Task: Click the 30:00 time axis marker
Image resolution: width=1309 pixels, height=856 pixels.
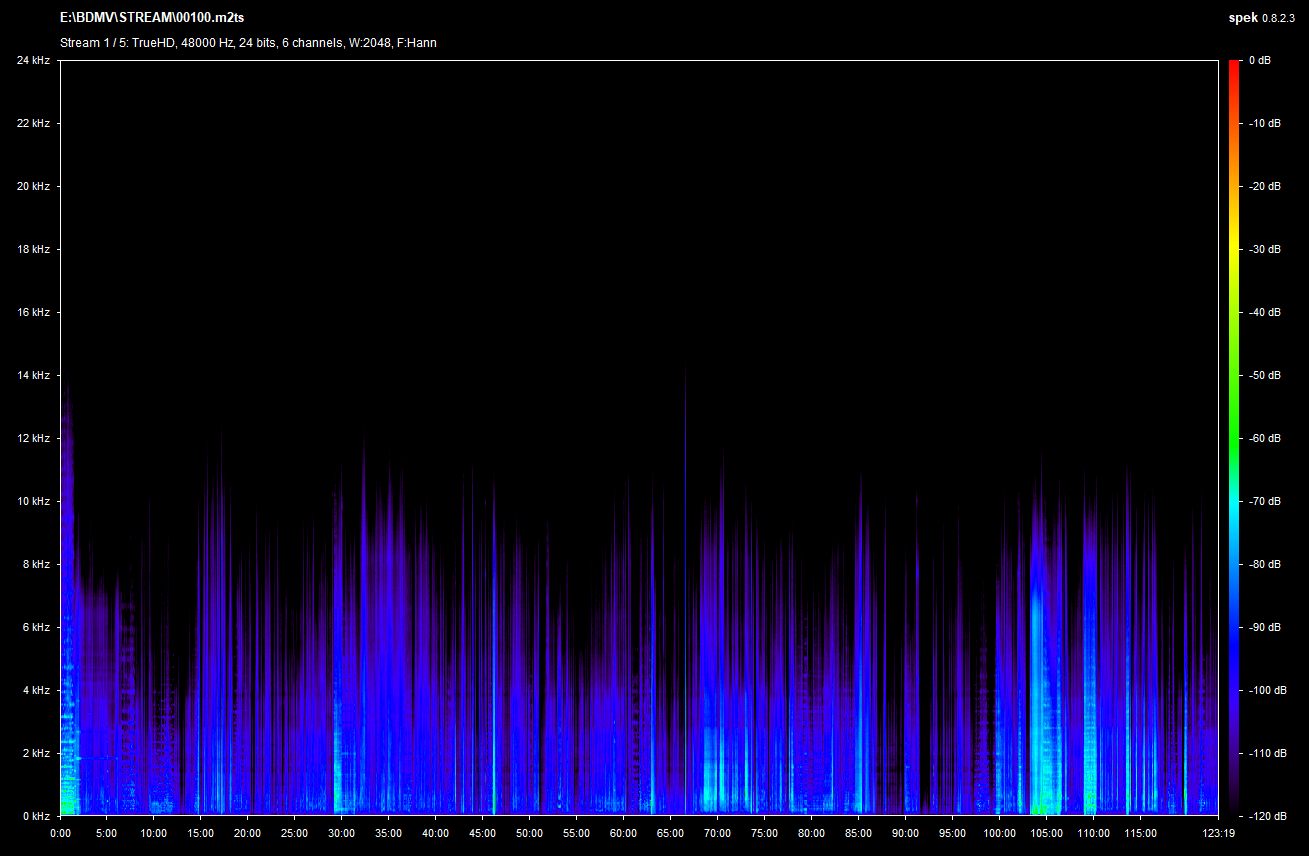Action: 342,833
